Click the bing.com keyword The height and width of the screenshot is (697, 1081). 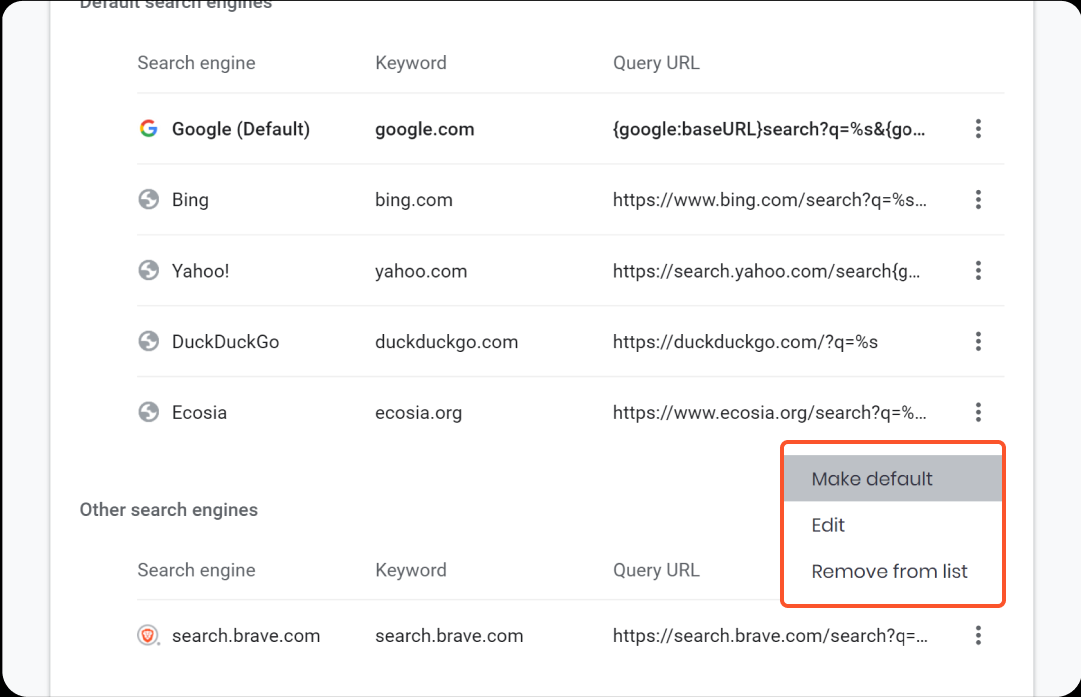414,201
